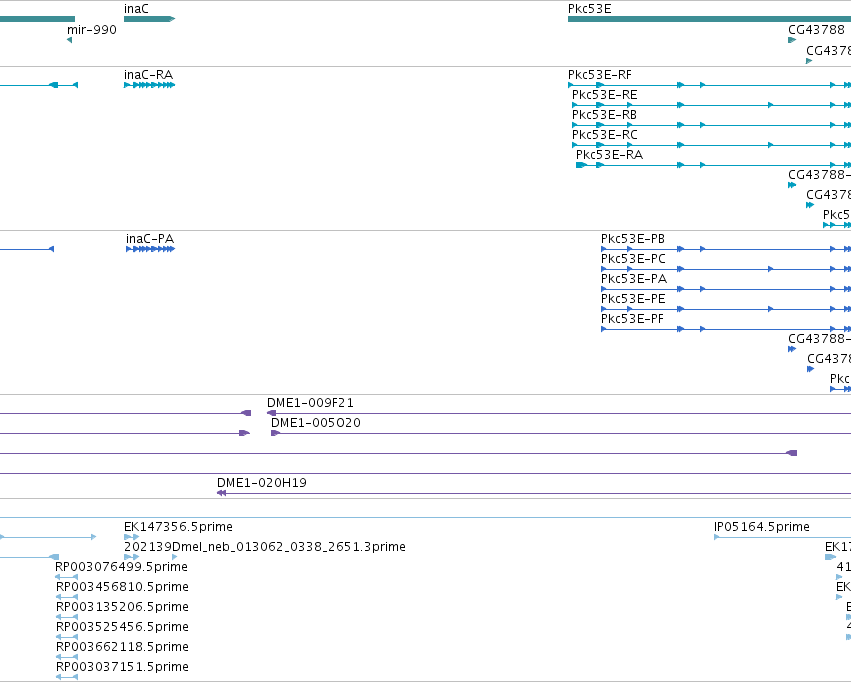Click the DME1-009F21 left-pointing end marker

tap(271, 413)
